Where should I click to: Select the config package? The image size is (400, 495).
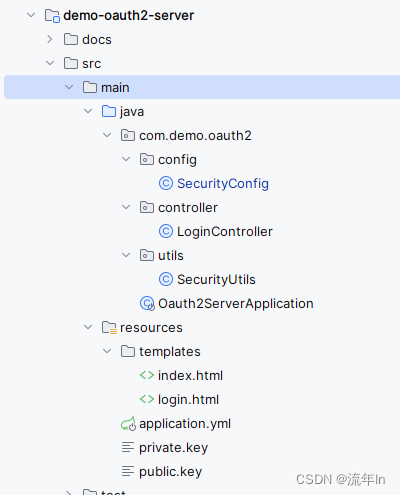(177, 160)
